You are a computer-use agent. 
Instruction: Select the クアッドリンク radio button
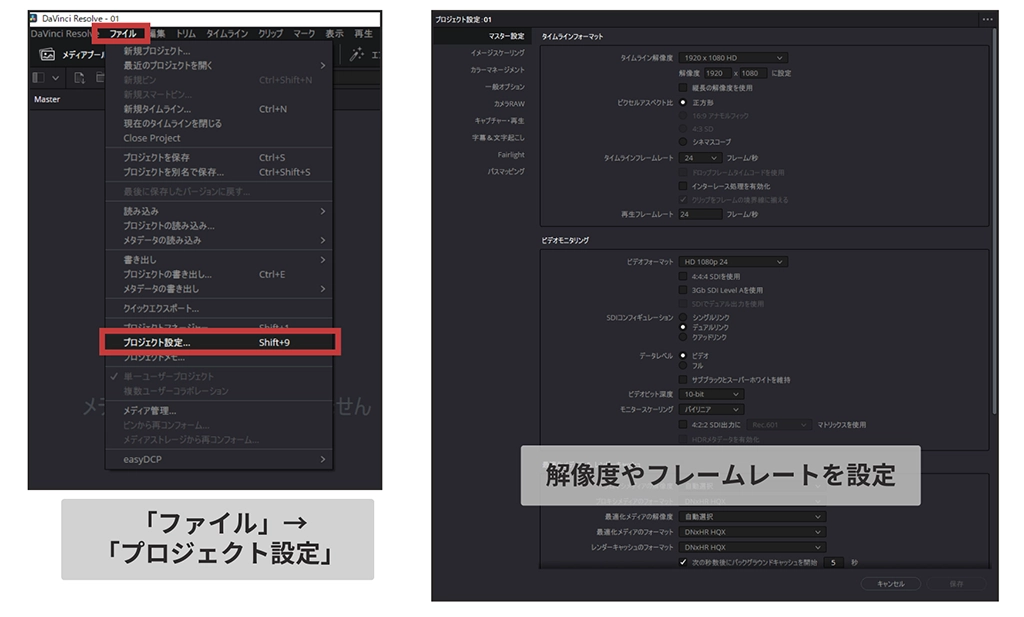683,337
